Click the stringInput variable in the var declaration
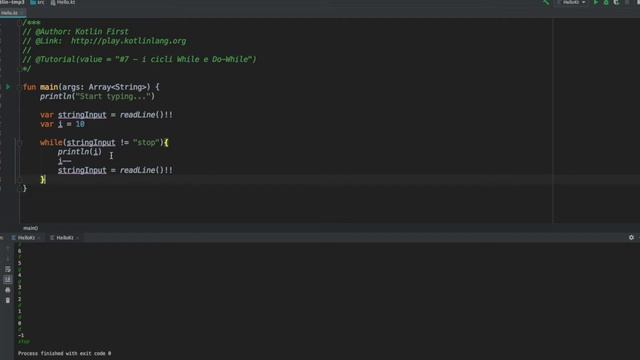The height and width of the screenshot is (360, 640). [x=82, y=115]
